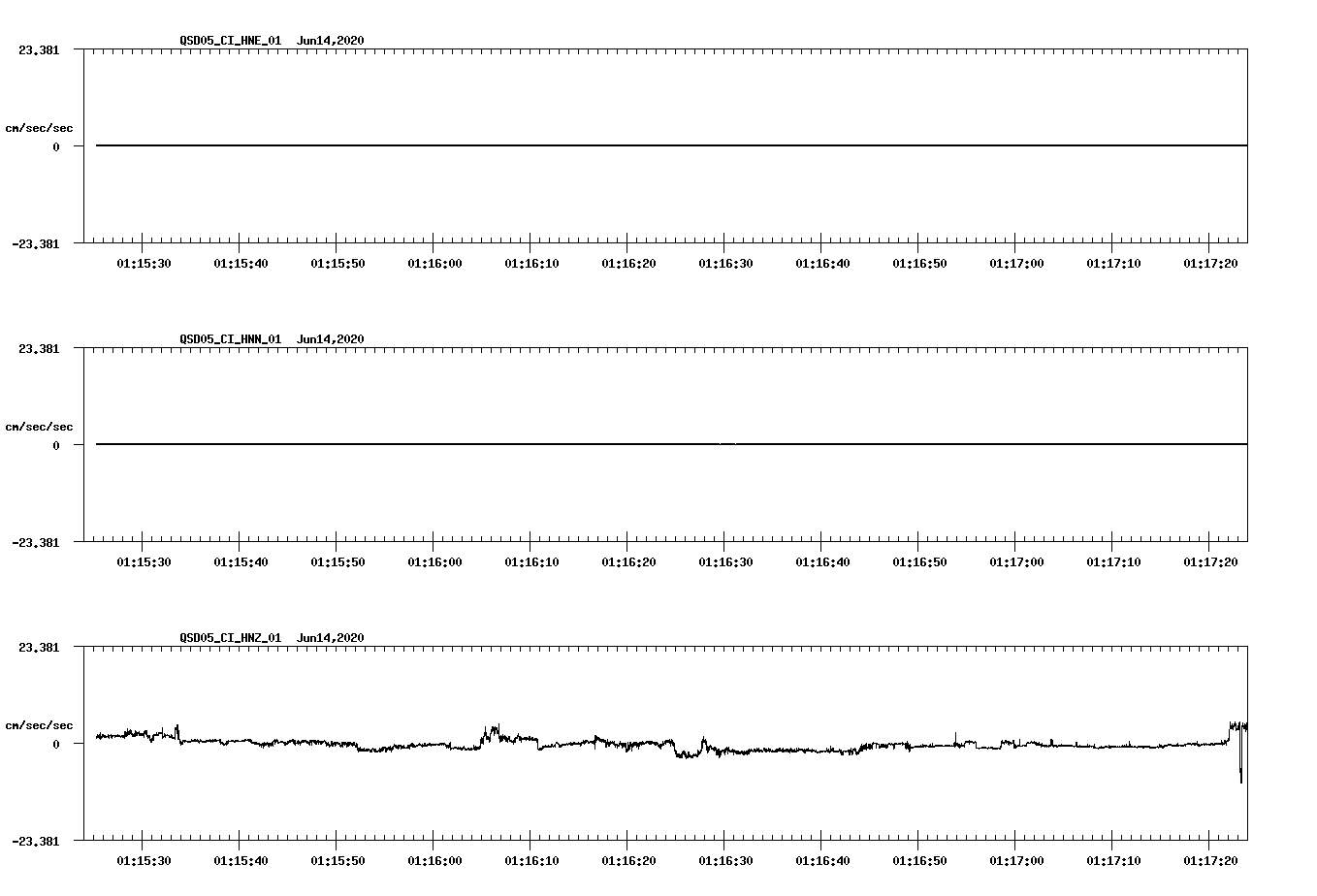Click the 0 axis label of HNE plot
Screen dimensions: 1317x896
(56, 147)
